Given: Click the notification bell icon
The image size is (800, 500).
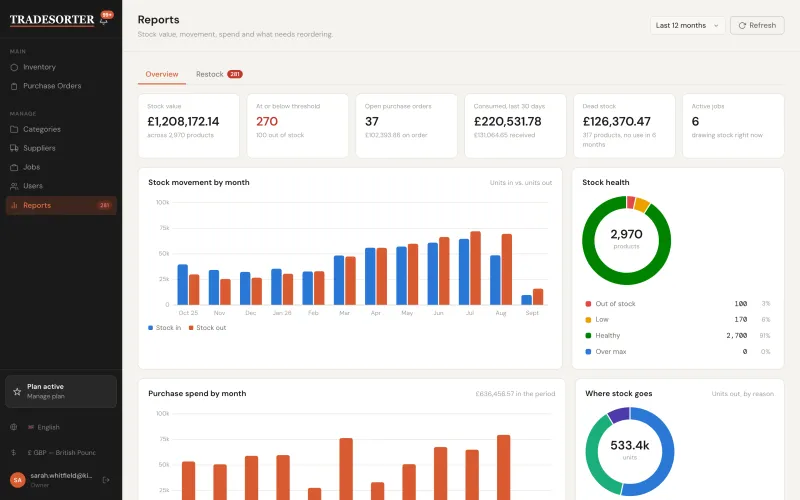Looking at the screenshot, I should (104, 21).
